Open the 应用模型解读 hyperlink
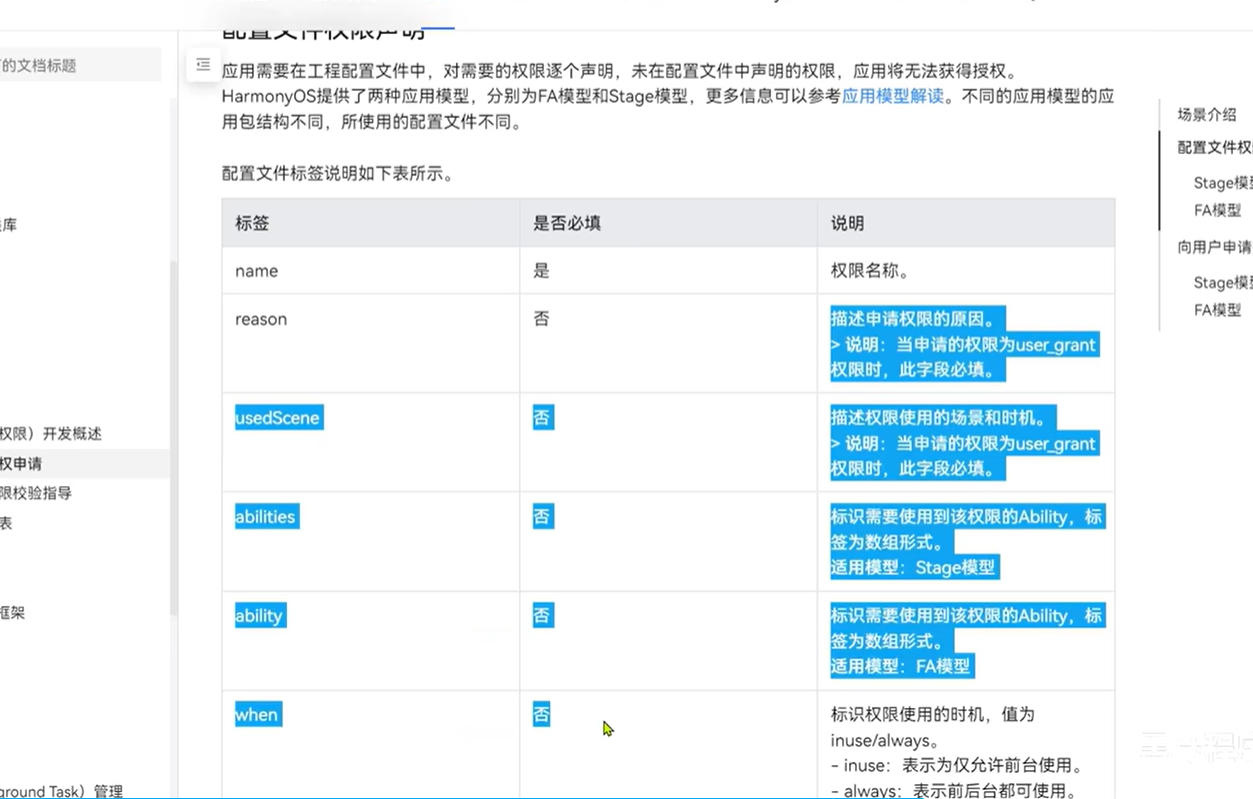Viewport: 1253px width, 799px height. tap(892, 97)
